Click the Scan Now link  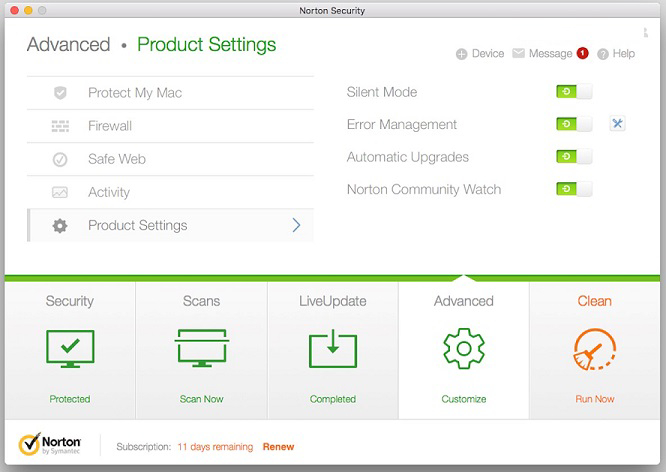[201, 399]
